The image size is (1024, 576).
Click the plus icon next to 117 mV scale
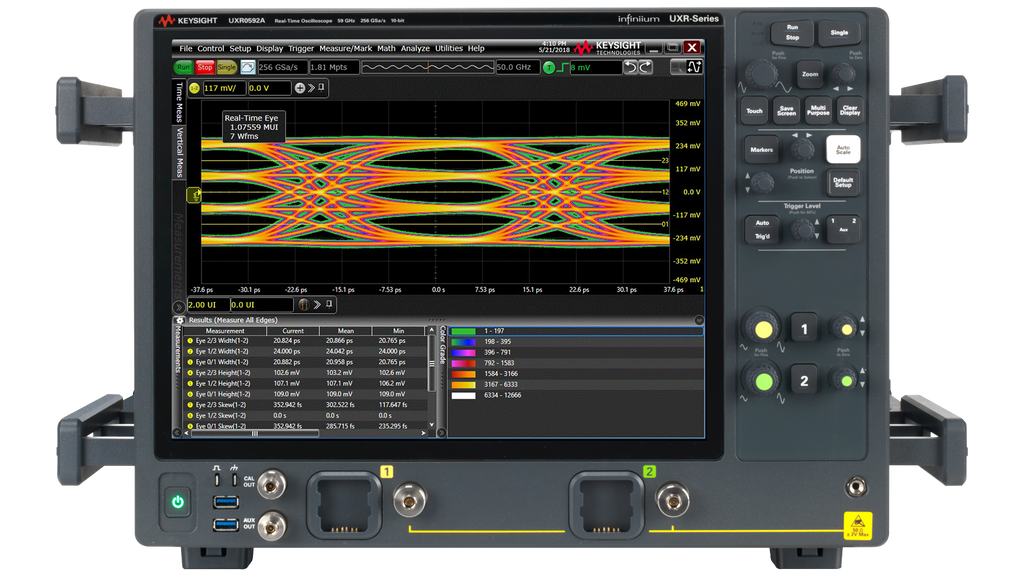point(298,88)
